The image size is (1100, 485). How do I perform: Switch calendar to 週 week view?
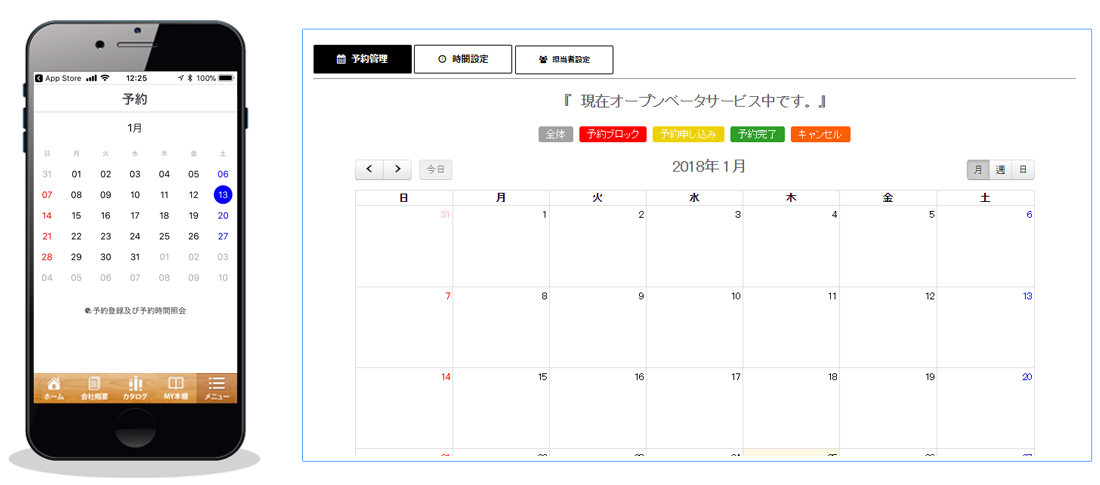[x=1000, y=170]
